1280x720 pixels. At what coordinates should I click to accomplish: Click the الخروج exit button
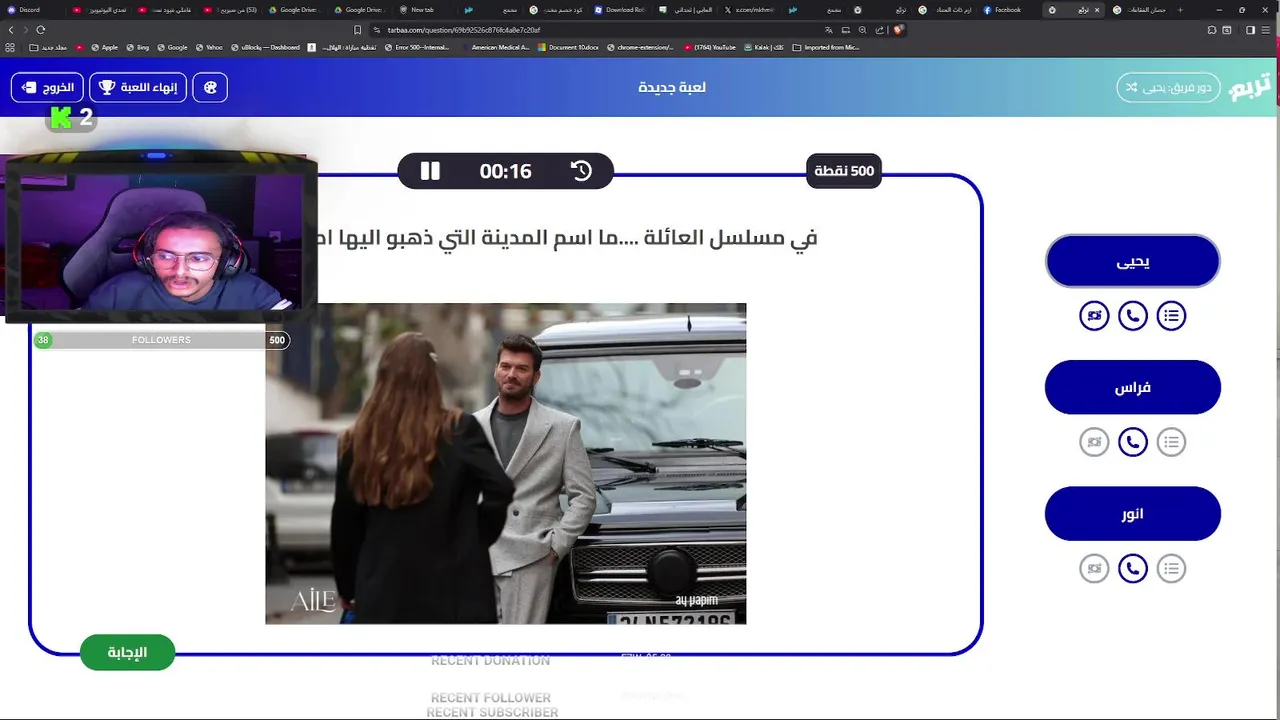pyautogui.click(x=47, y=87)
